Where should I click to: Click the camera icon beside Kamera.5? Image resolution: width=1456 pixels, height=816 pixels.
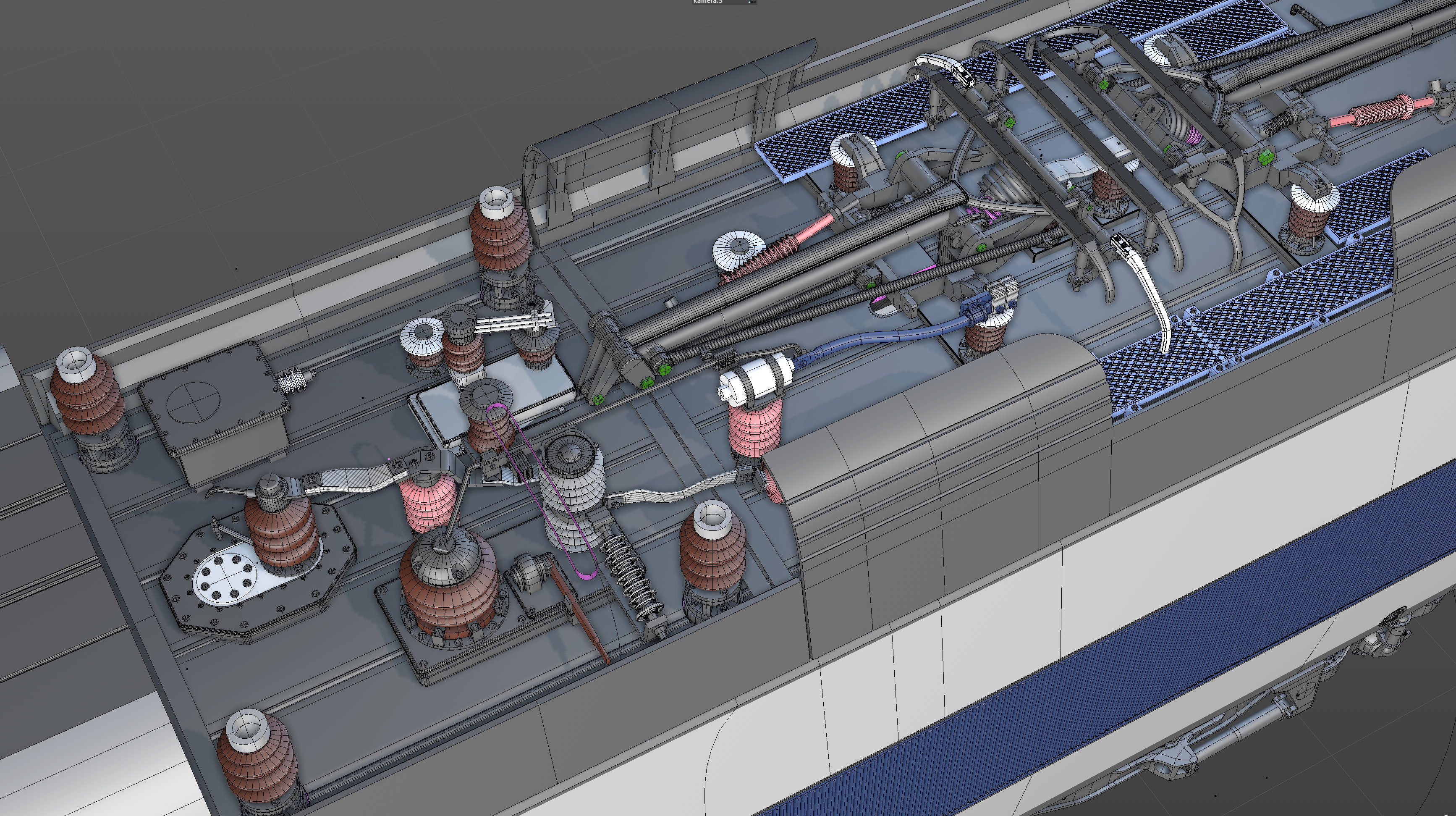752,2
